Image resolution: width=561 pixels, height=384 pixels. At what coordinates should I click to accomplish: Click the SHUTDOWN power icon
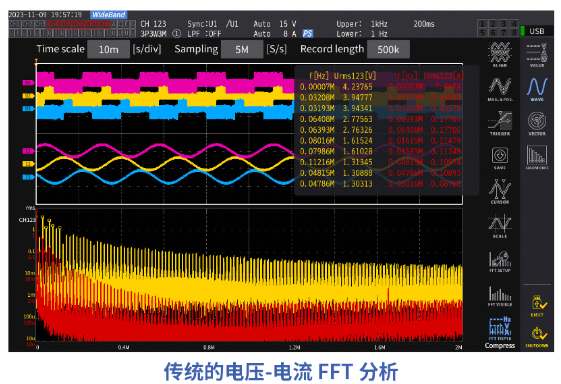[x=537, y=337]
